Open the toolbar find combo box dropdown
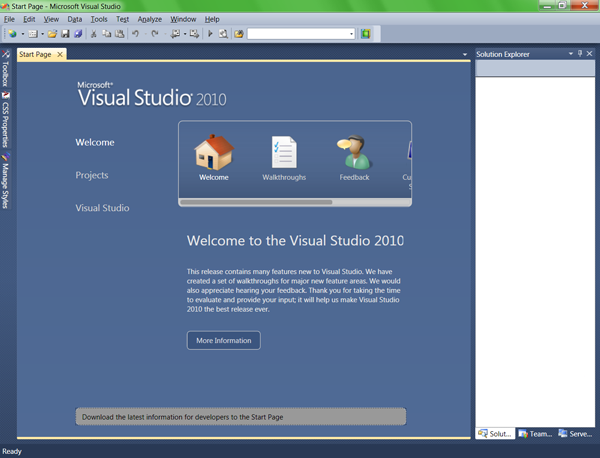Image resolution: width=600 pixels, height=458 pixels. pos(351,34)
